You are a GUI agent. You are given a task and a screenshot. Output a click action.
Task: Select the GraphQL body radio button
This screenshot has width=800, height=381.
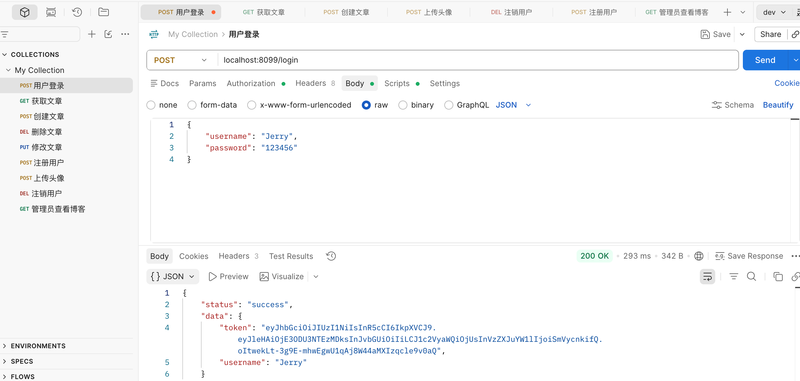tap(448, 105)
